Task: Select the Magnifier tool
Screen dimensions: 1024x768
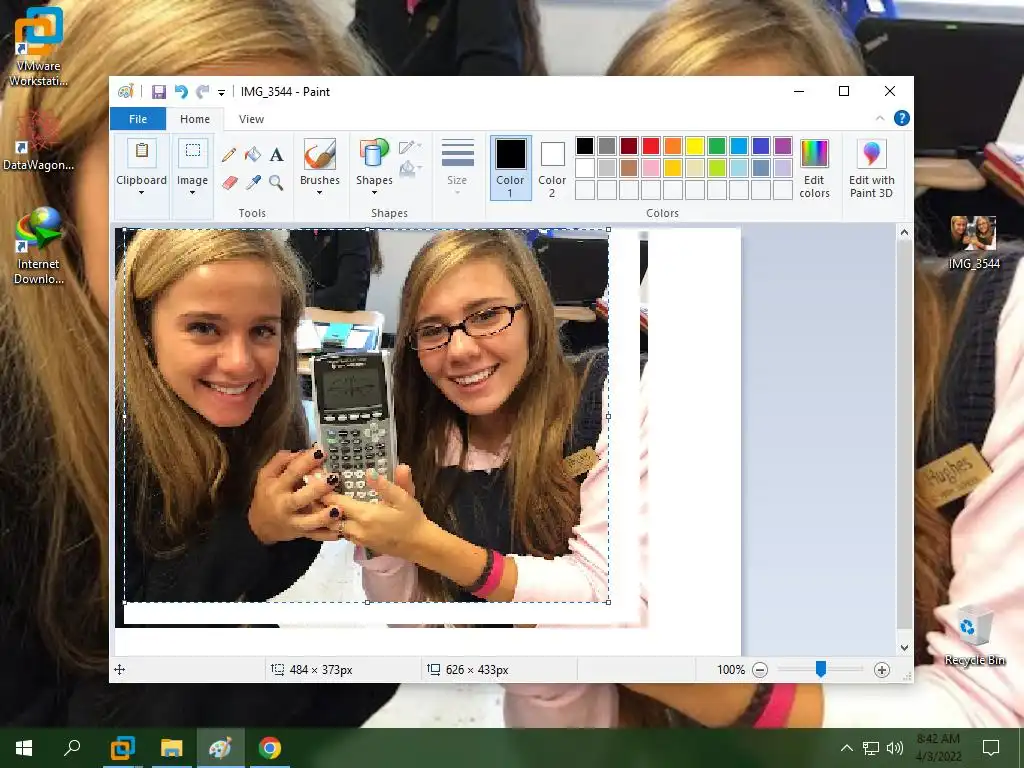Action: point(276,182)
